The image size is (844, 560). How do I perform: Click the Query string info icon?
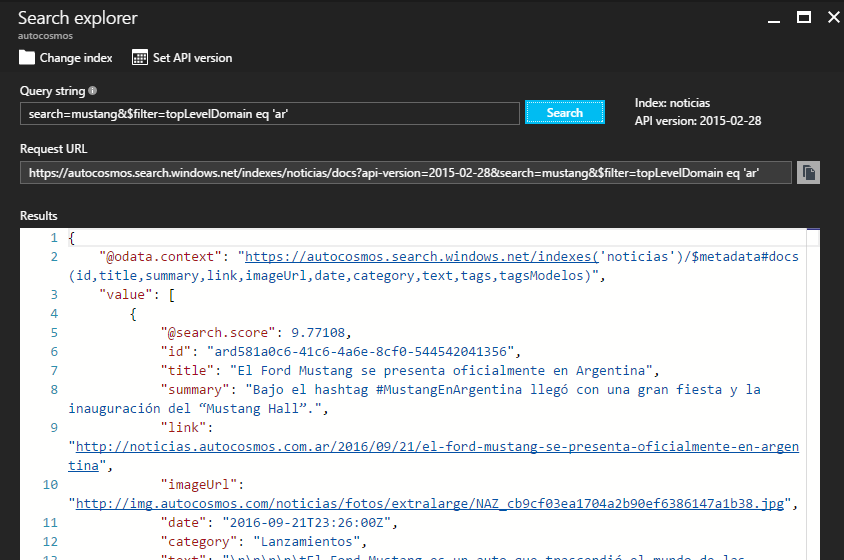point(93,90)
